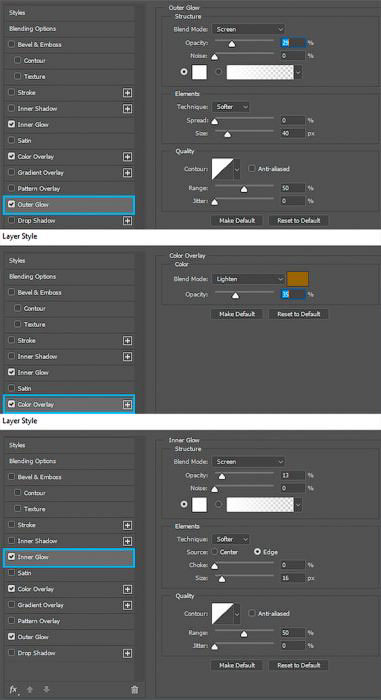381x700 pixels.
Task: Expand Contour picker arrow in Inner Glow dialog
Action: [237, 614]
